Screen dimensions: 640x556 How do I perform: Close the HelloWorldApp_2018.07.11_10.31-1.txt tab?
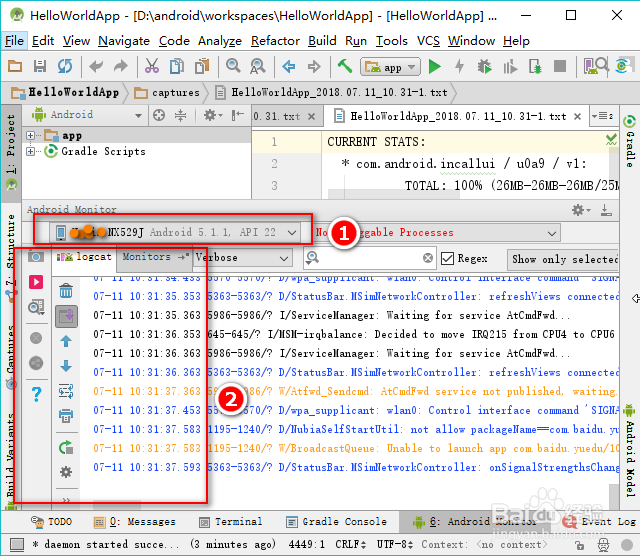(x=577, y=117)
